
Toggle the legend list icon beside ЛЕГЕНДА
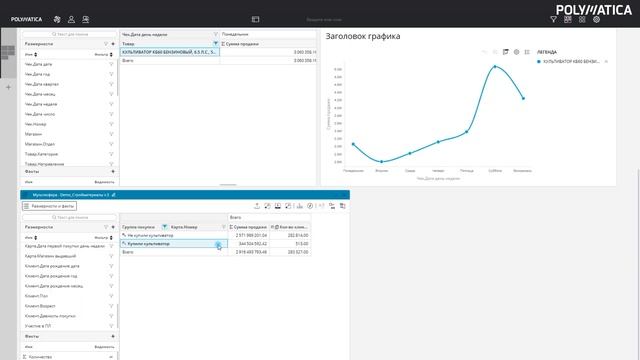[x=527, y=52]
